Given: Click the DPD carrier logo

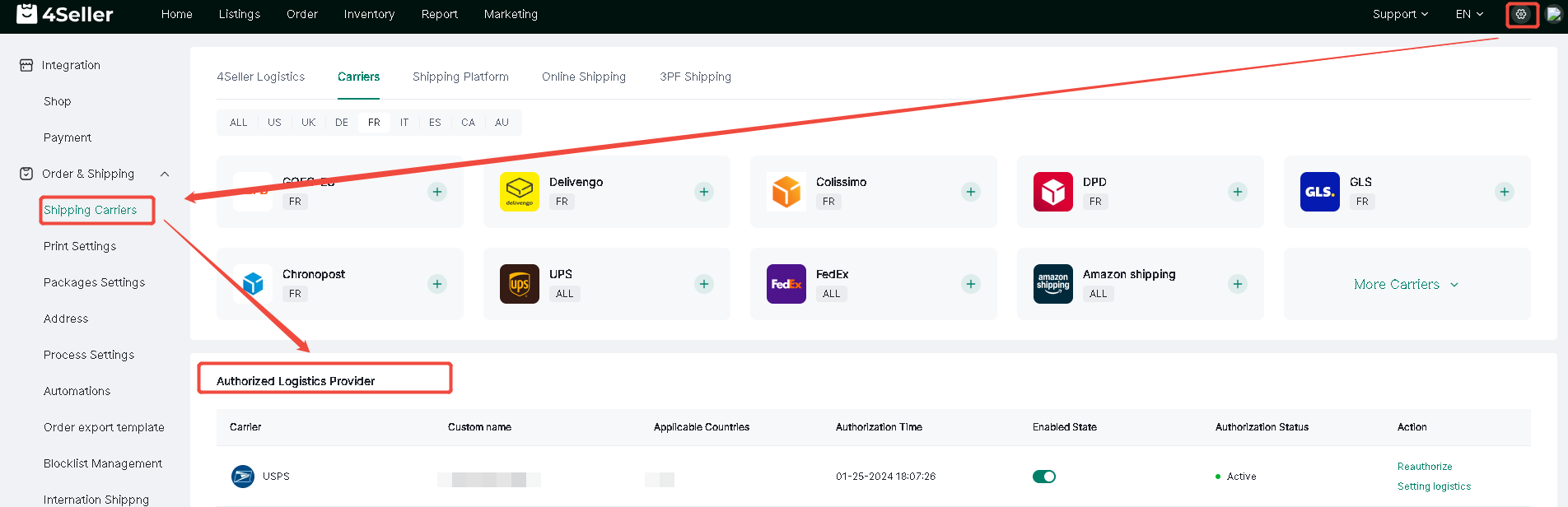Looking at the screenshot, I should (x=1053, y=192).
